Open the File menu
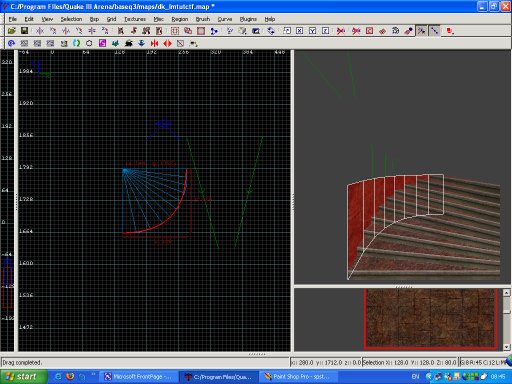 13,19
